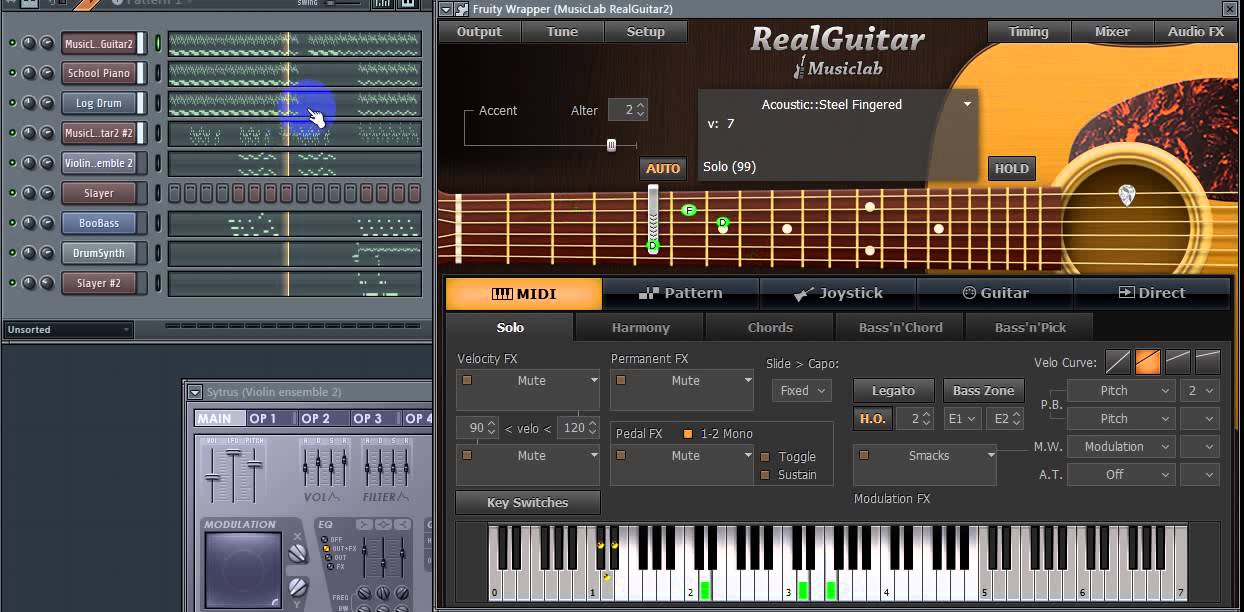Click the Modulation X knob in Sytrus
Viewport: 1244px width, 612px height.
[x=297, y=553]
